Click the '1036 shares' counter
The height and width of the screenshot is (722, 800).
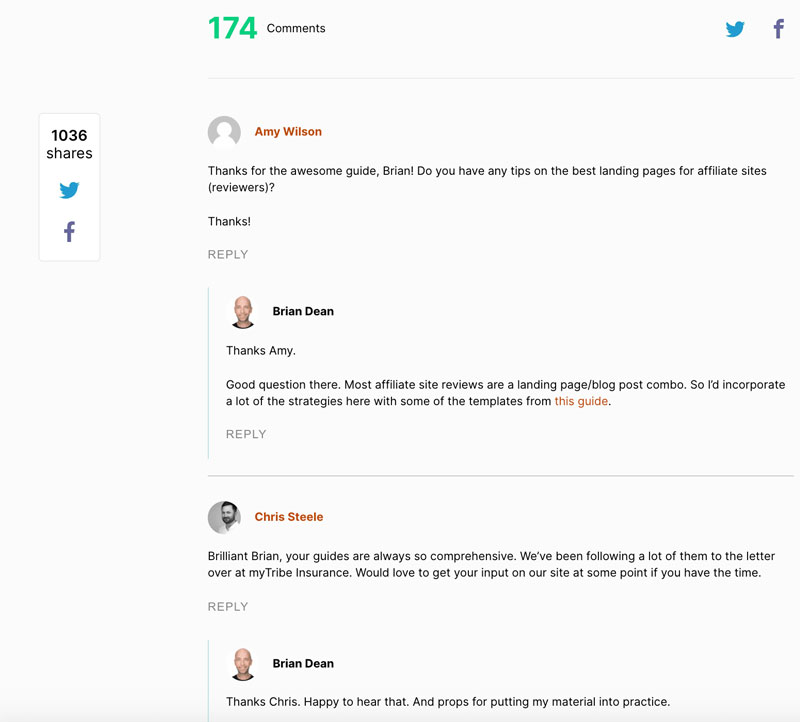point(68,143)
